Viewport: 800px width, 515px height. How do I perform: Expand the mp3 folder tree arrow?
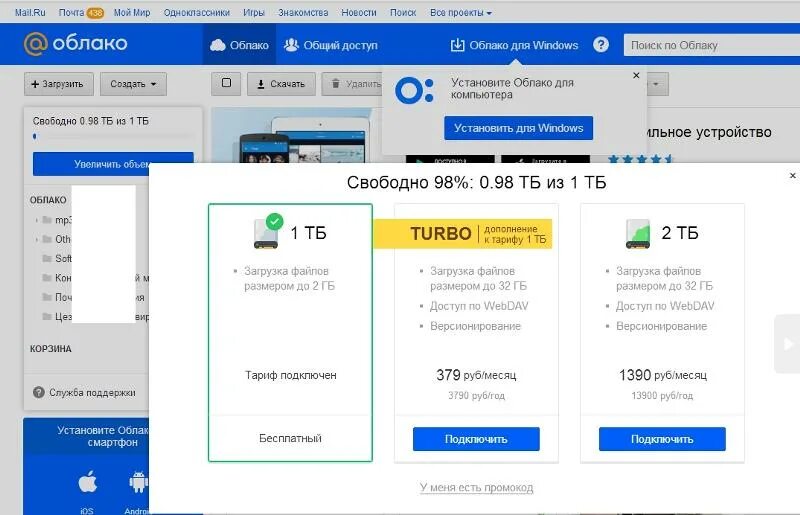pyautogui.click(x=36, y=220)
